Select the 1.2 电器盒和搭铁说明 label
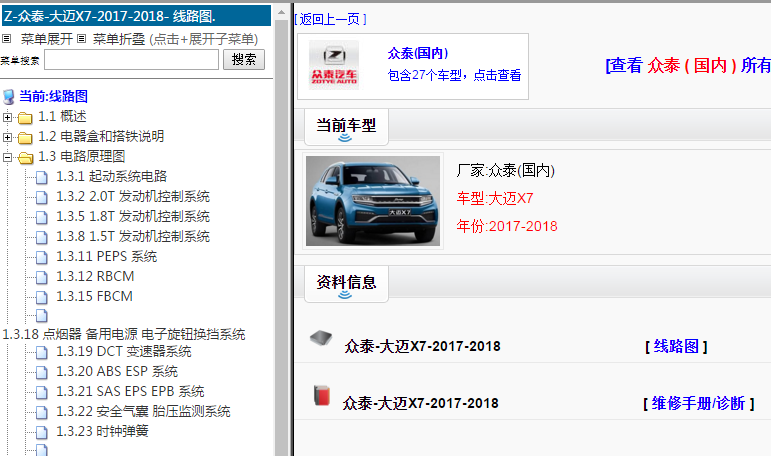Viewport: 771px width, 456px height. tap(101, 136)
